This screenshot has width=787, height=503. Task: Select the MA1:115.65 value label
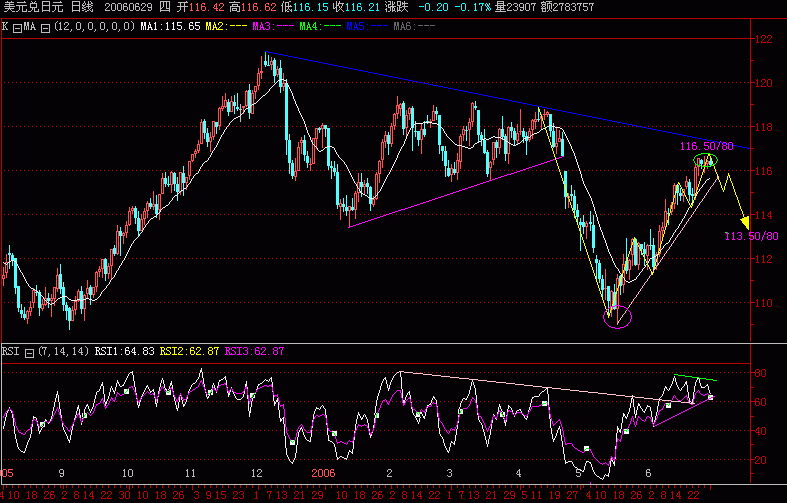coord(171,27)
